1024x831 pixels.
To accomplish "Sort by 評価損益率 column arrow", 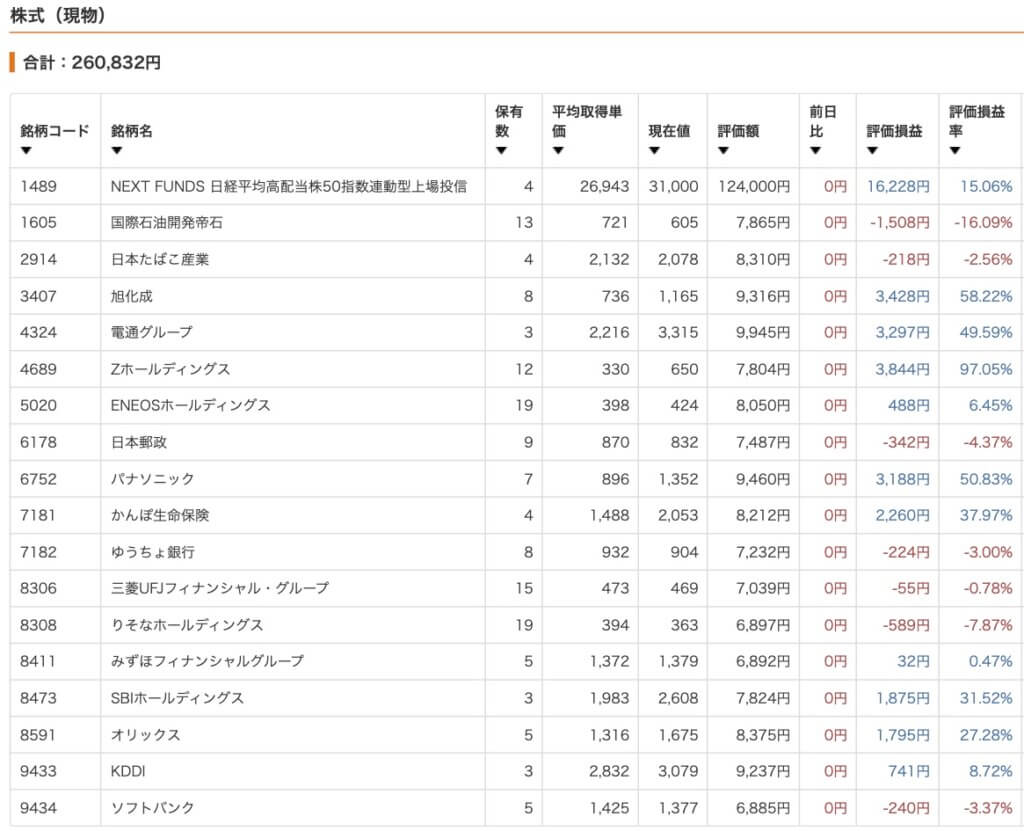I will tap(955, 151).
